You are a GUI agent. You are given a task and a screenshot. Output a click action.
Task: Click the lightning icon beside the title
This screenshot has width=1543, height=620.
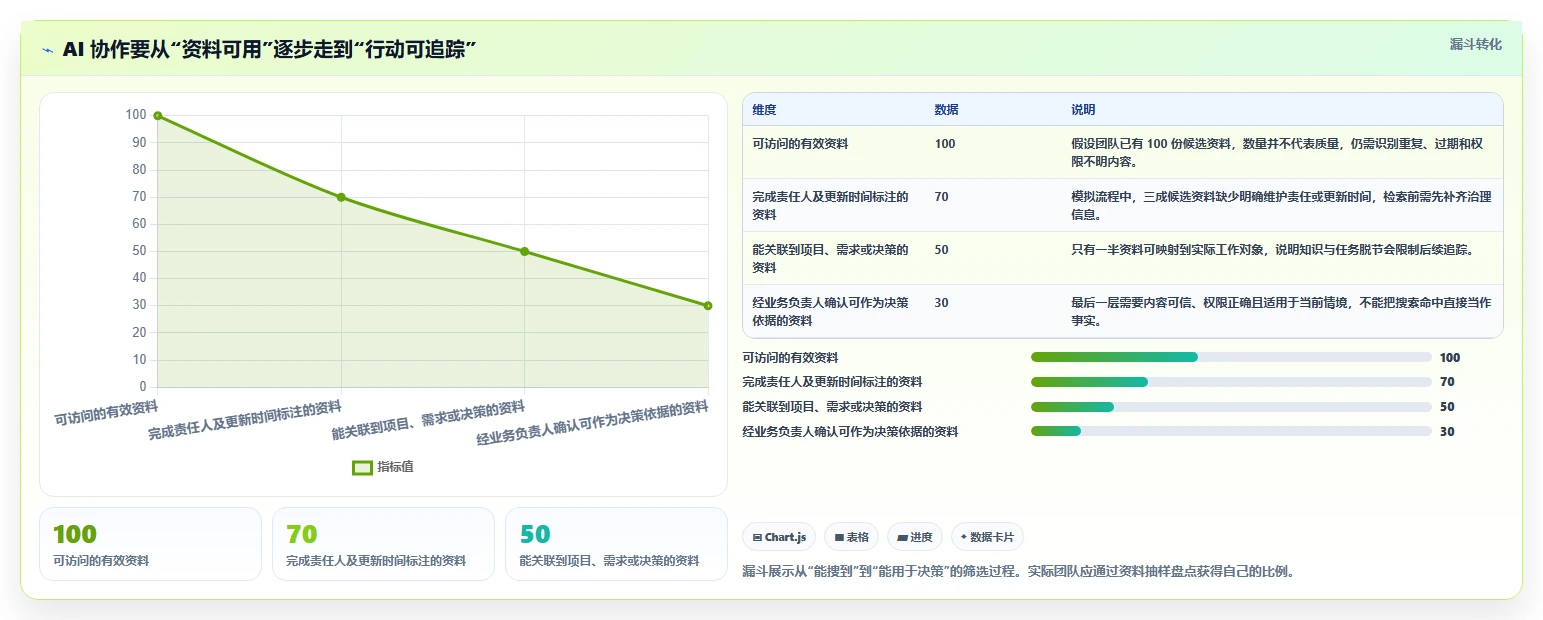click(48, 50)
